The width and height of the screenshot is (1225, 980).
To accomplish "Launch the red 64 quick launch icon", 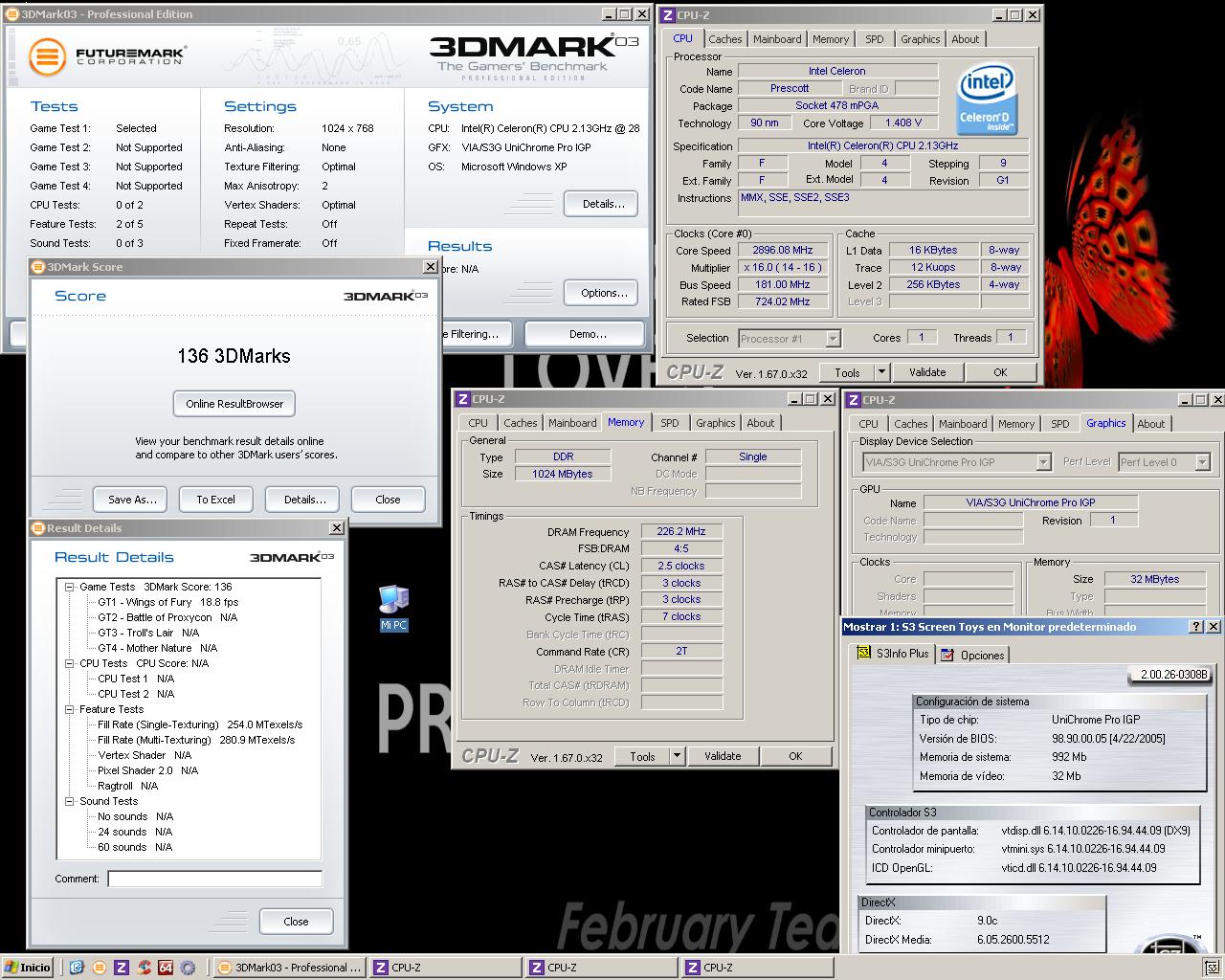I will 166,968.
